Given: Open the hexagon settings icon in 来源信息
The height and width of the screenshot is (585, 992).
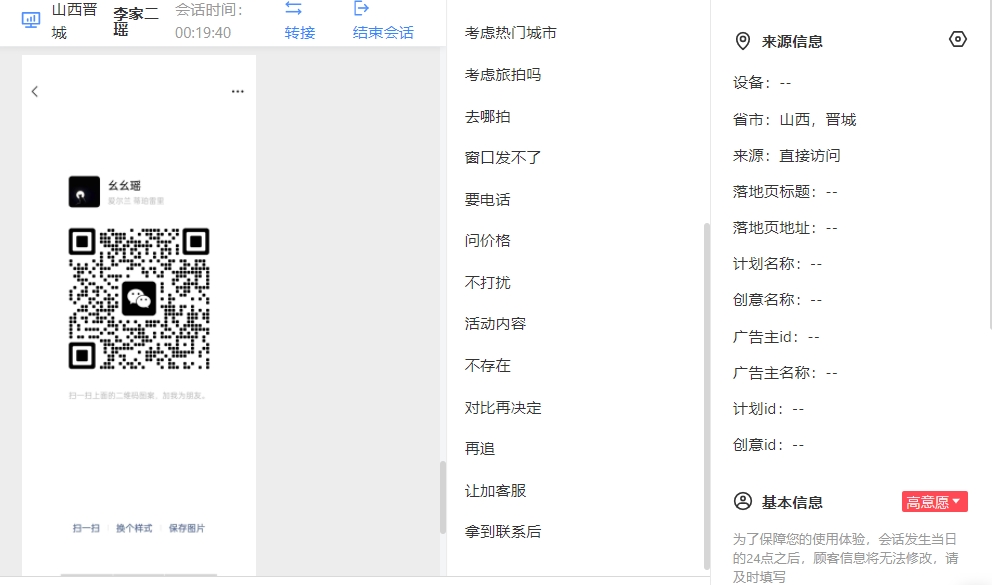Looking at the screenshot, I should coord(958,39).
